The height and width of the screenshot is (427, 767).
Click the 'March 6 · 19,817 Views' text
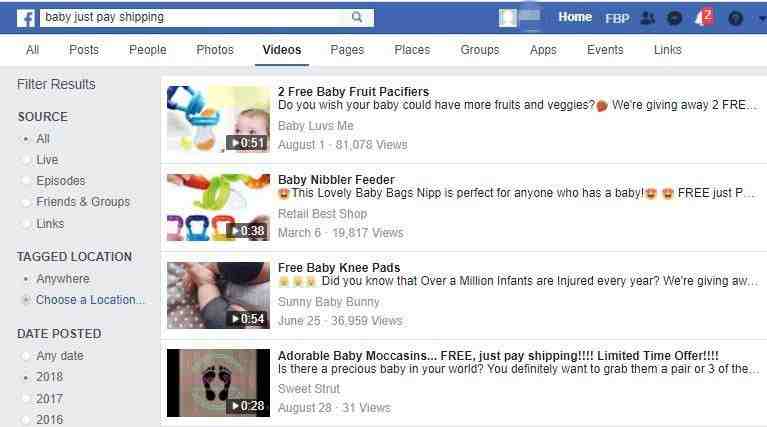pos(340,233)
